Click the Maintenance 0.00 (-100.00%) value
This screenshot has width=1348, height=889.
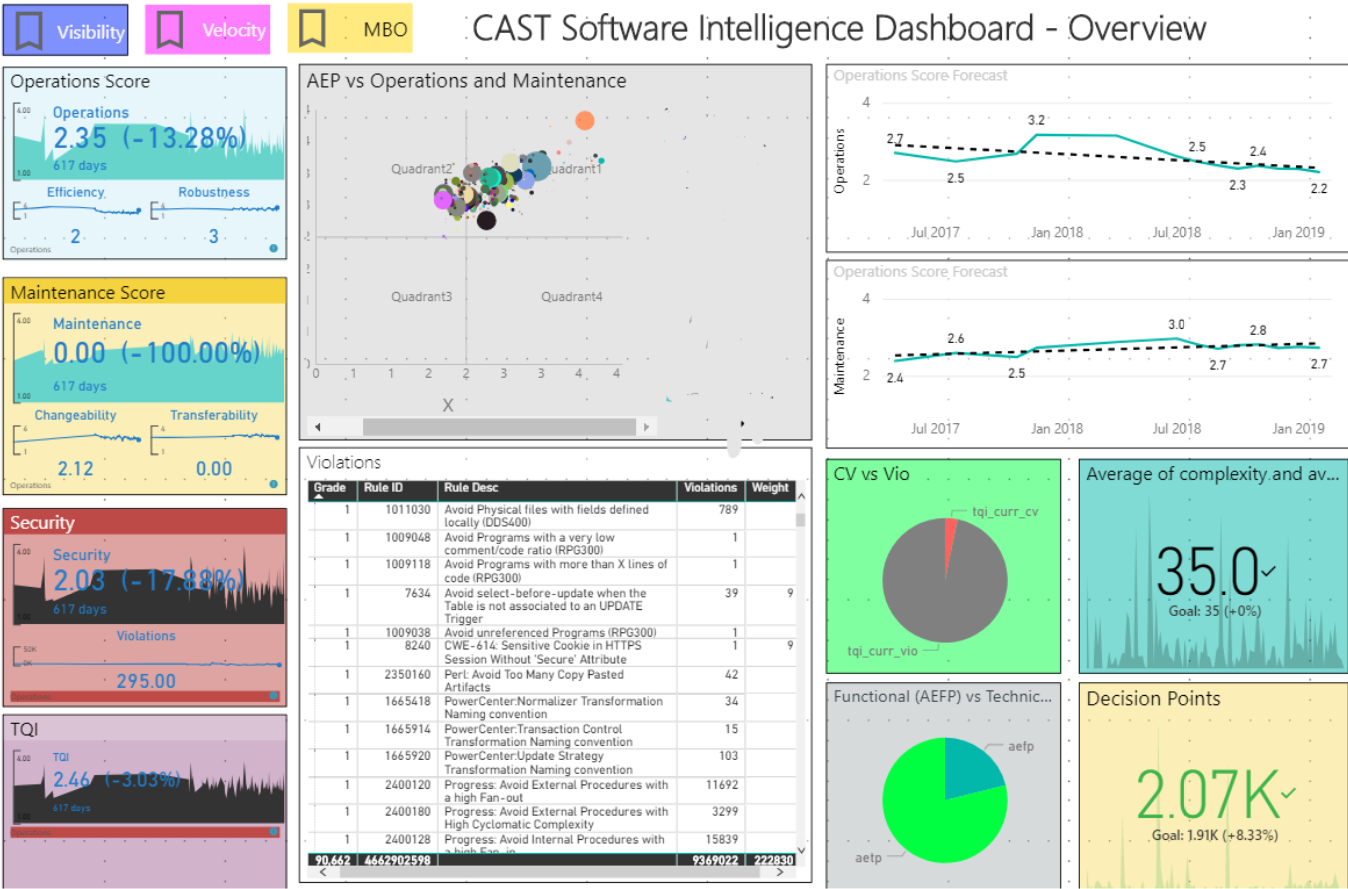(156, 352)
